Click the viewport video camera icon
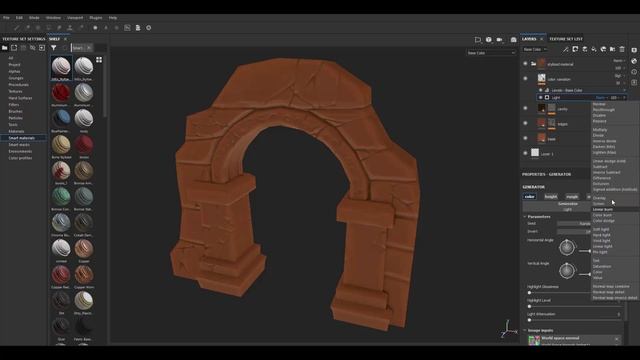The height and width of the screenshot is (360, 640). (500, 40)
